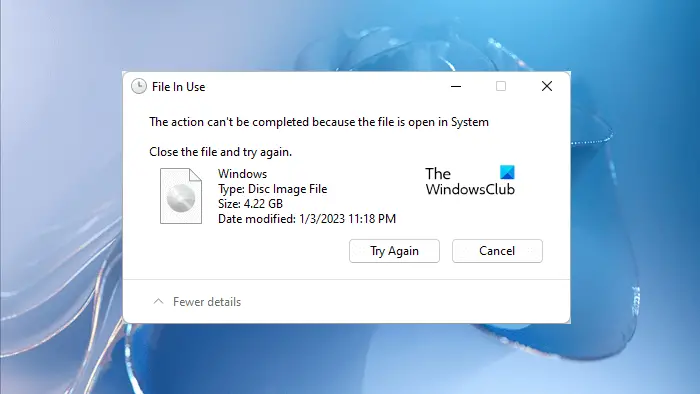700x394 pixels.
Task: Click the Disc Image File icon
Action: tap(181, 196)
